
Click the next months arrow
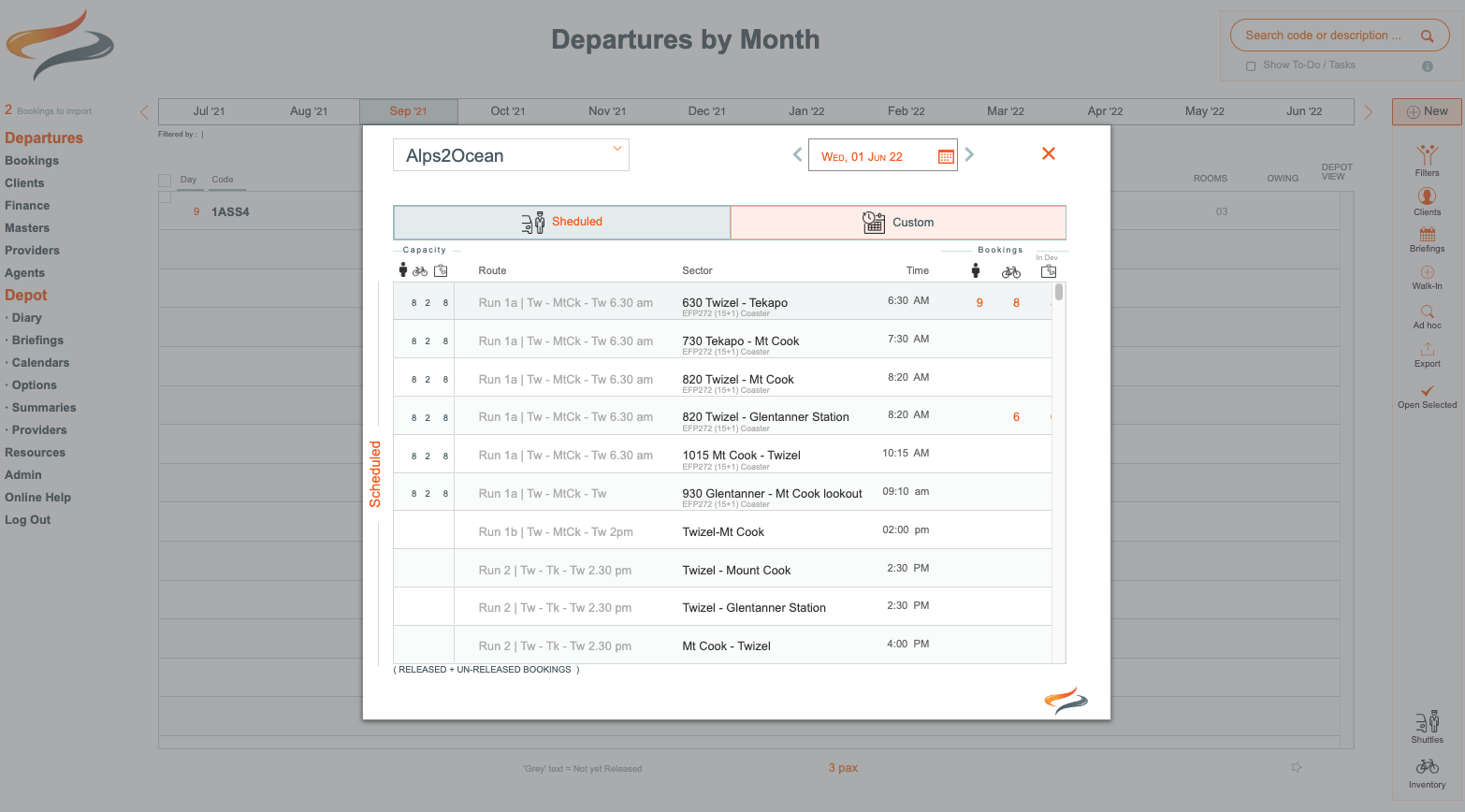click(x=1368, y=111)
